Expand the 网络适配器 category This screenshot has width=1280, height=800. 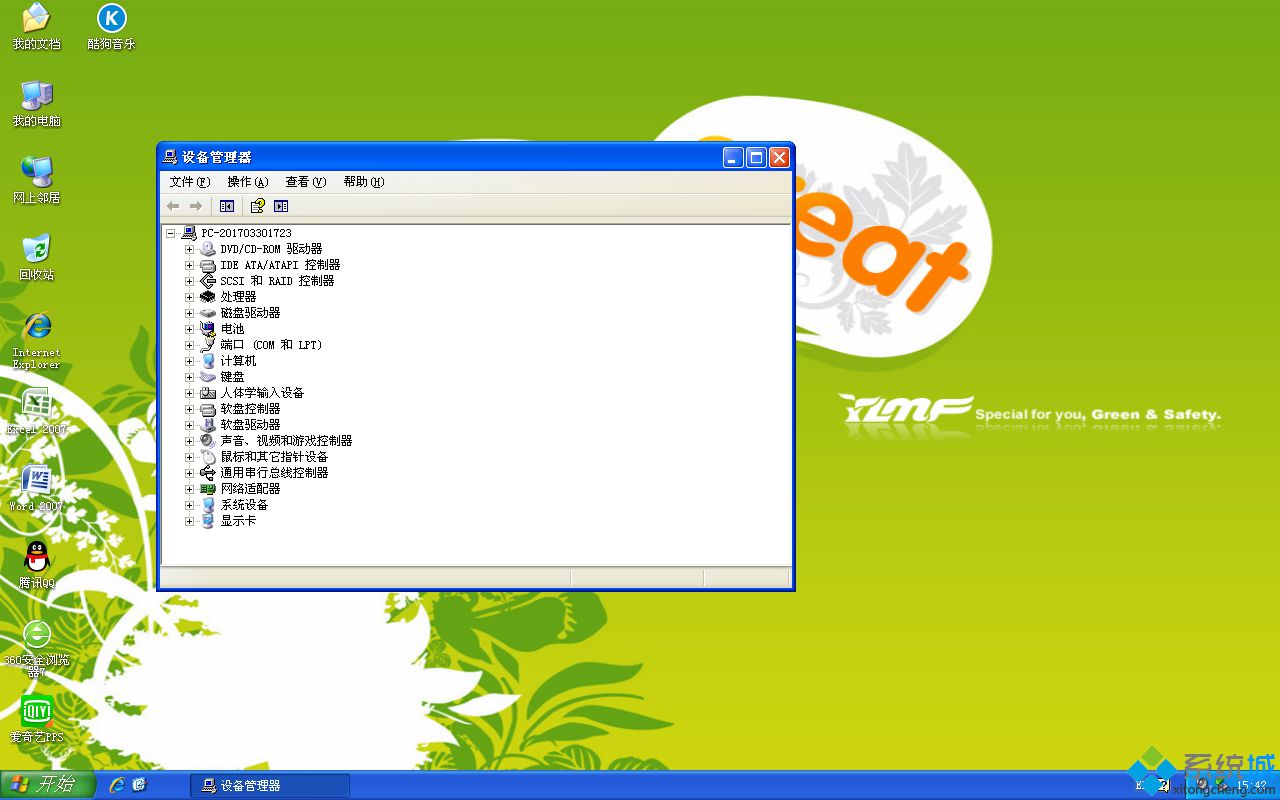coord(189,489)
